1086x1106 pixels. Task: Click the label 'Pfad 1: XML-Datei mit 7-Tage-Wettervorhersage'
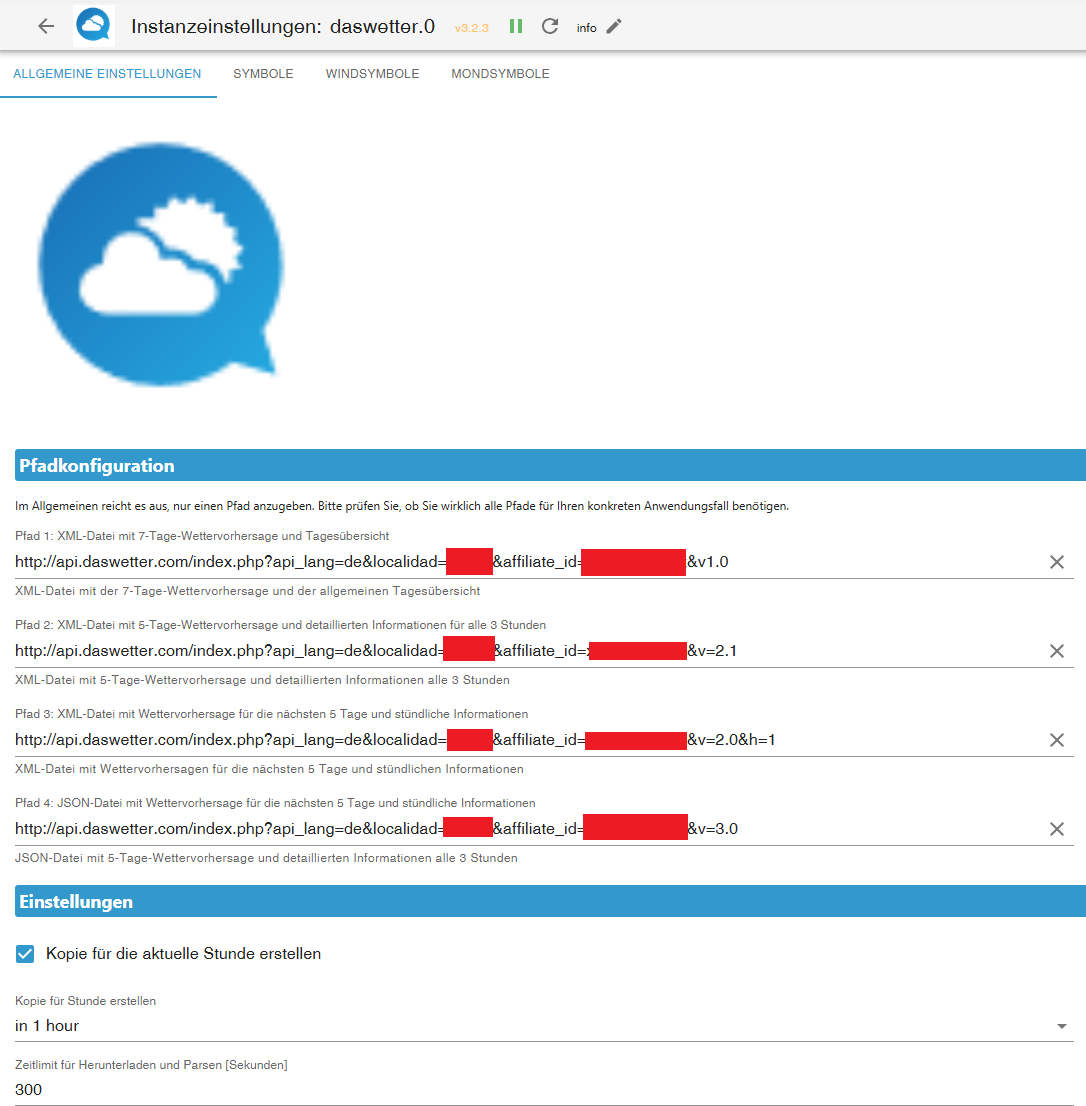[202, 536]
